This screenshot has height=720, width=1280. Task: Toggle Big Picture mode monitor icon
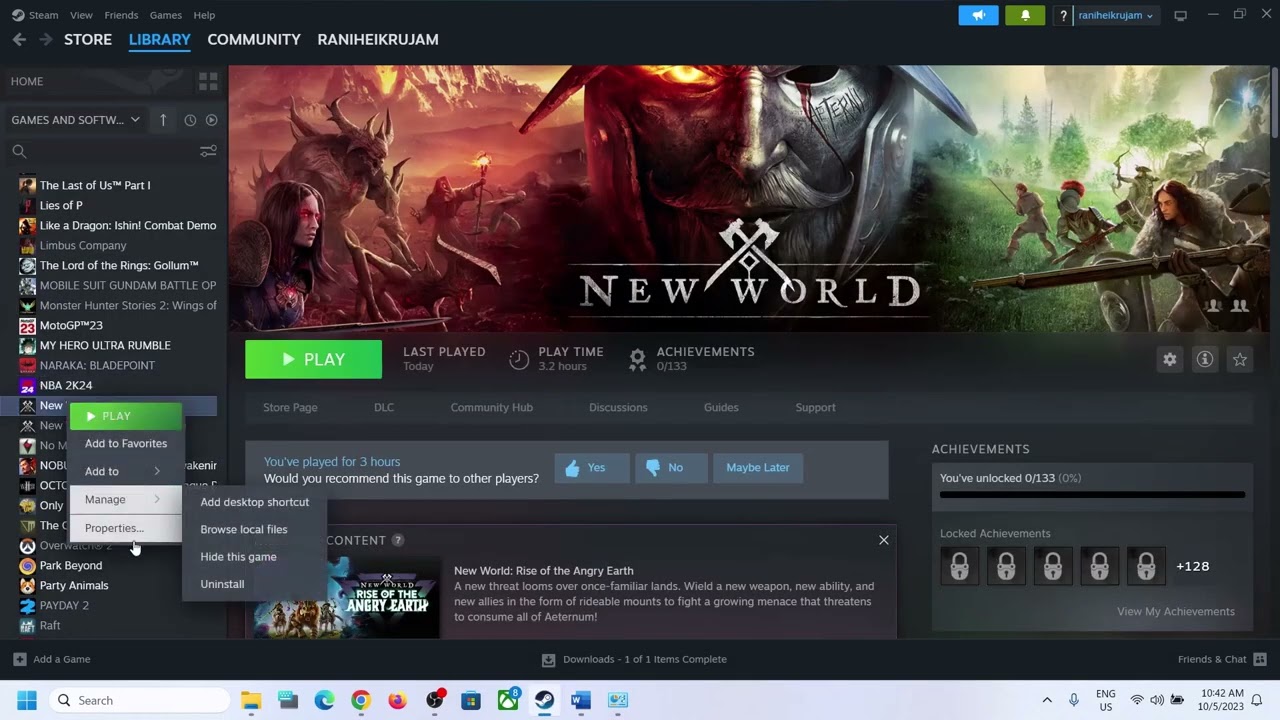coord(1180,15)
